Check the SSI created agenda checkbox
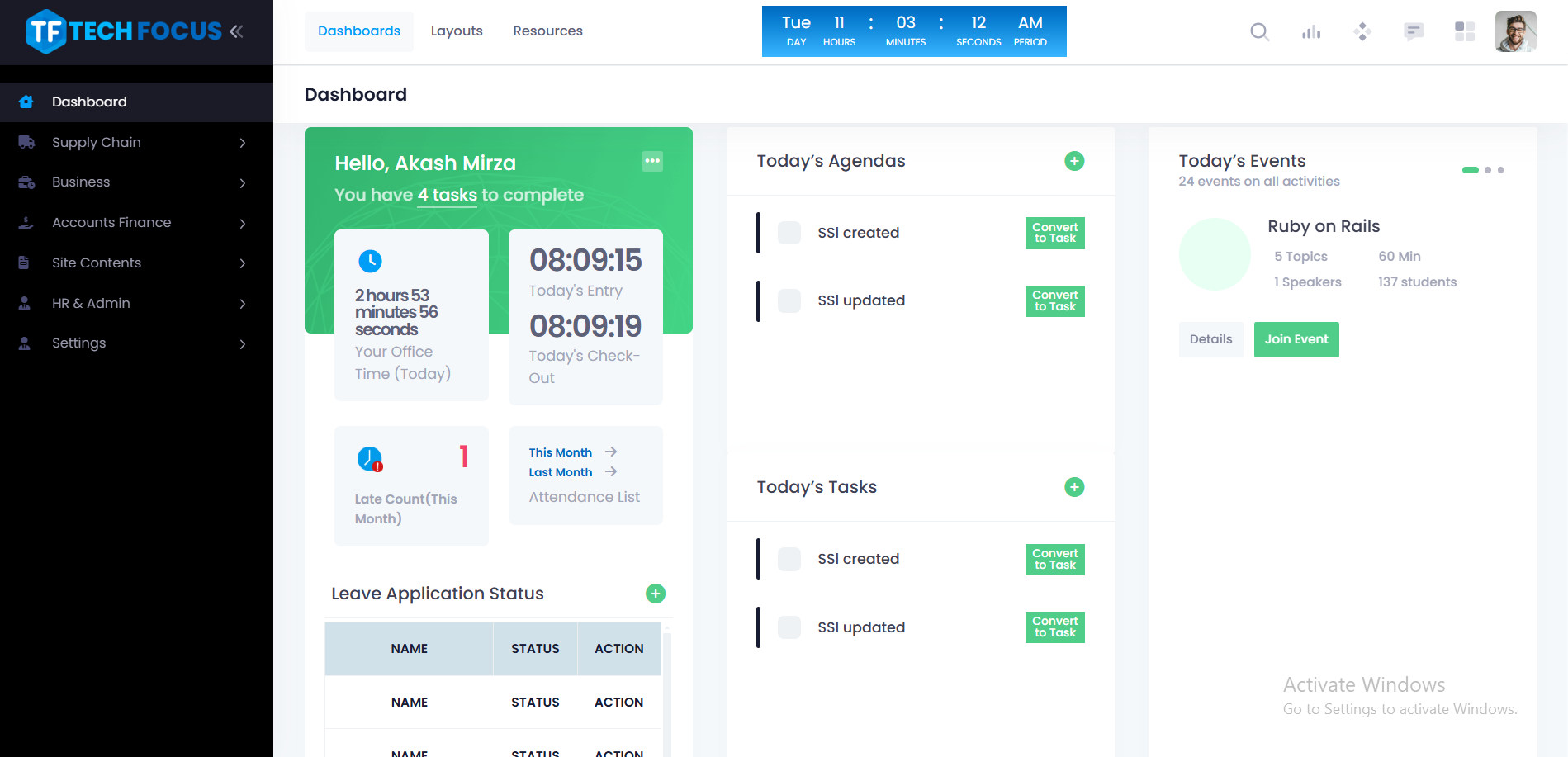Screen dimensions: 1568x757 789,233
